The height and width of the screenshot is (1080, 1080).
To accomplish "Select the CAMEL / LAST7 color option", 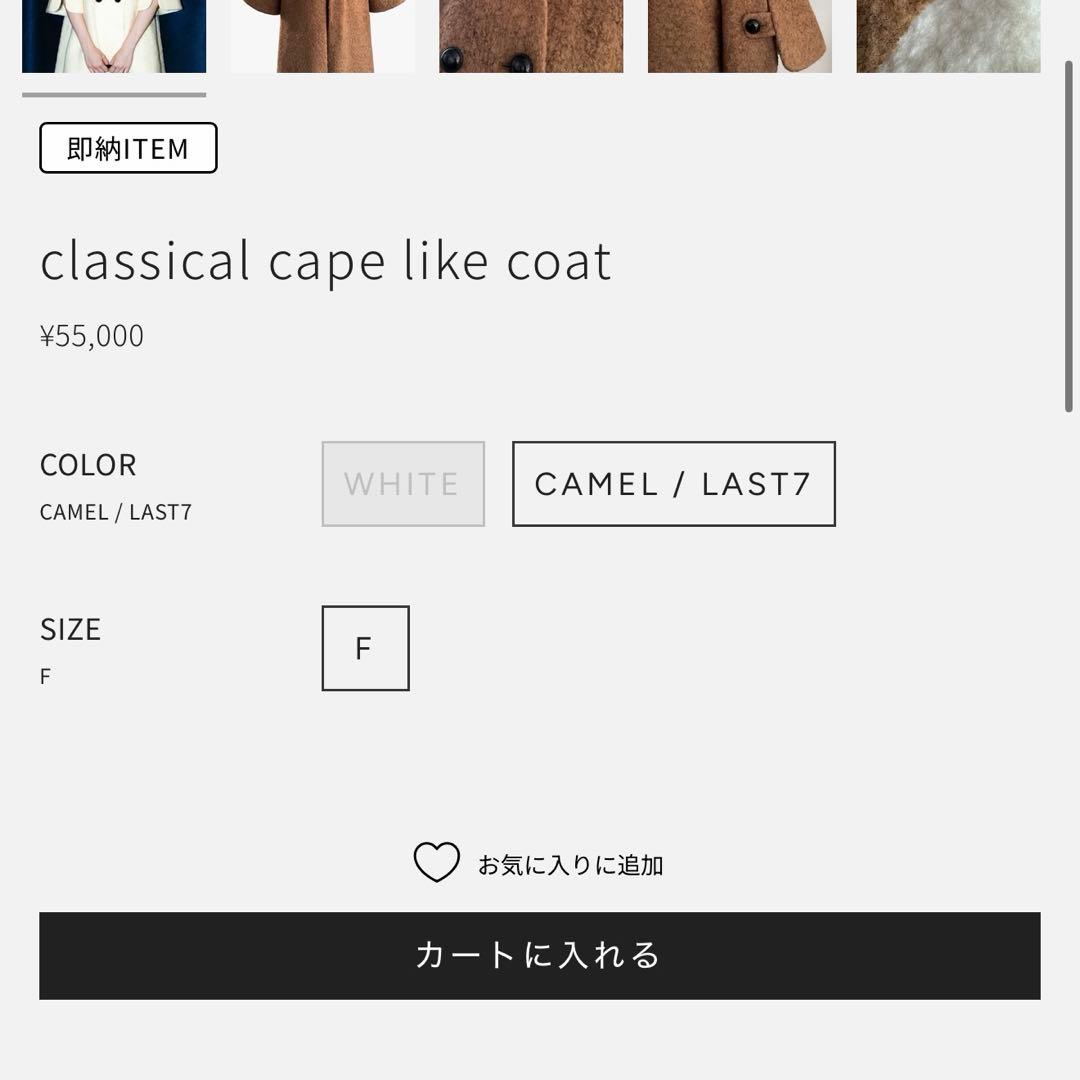I will [674, 484].
